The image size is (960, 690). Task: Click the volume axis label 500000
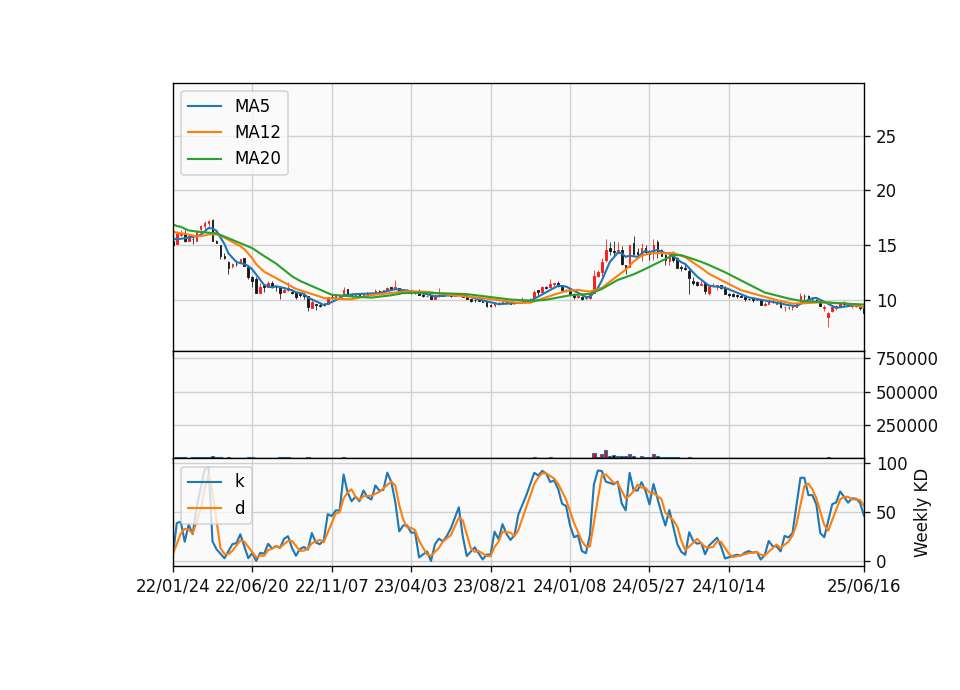(907, 392)
